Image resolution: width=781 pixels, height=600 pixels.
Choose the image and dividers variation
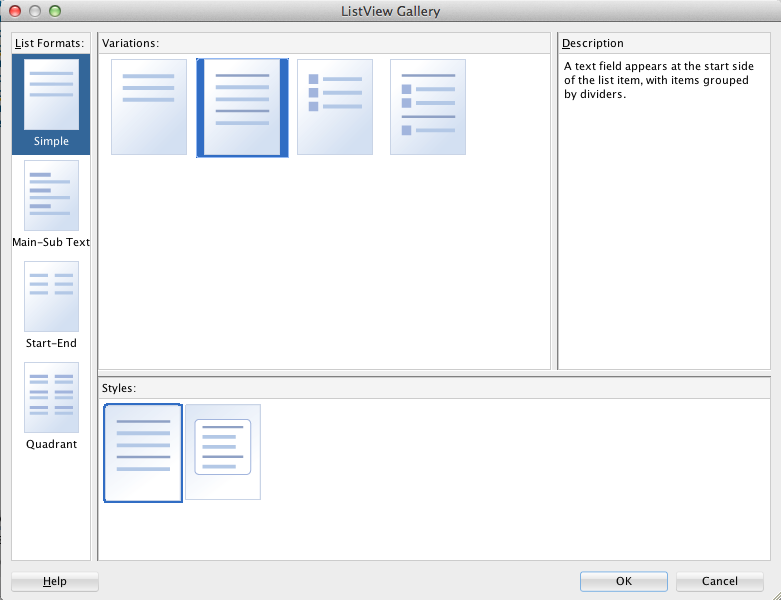tap(428, 107)
